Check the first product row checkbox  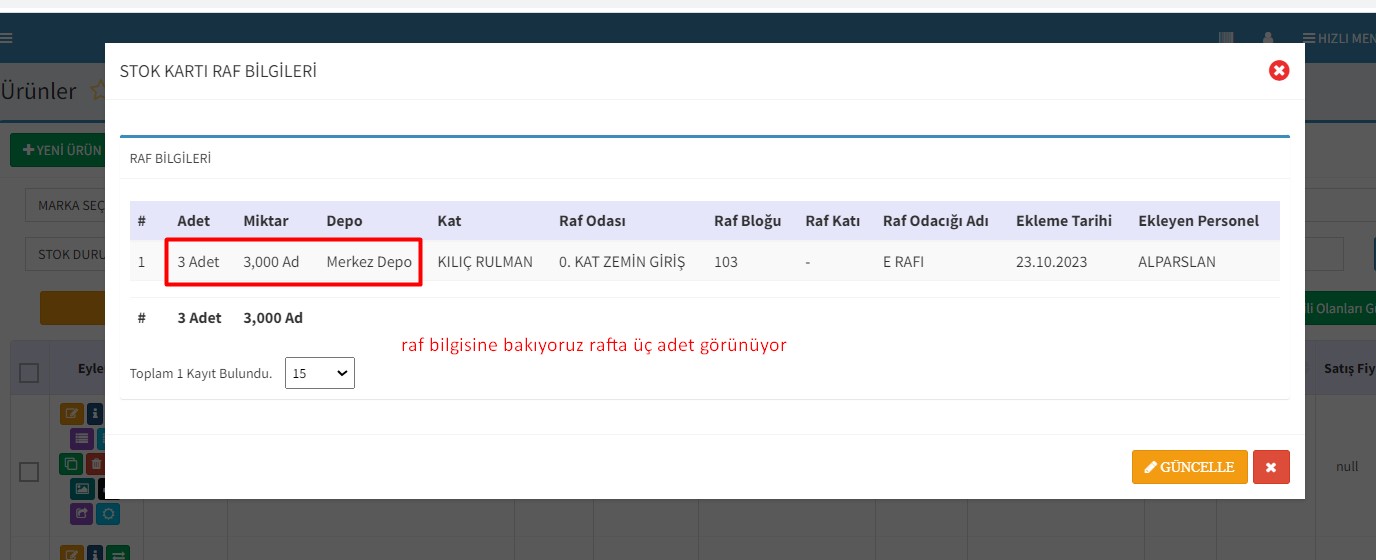pyautogui.click(x=29, y=471)
